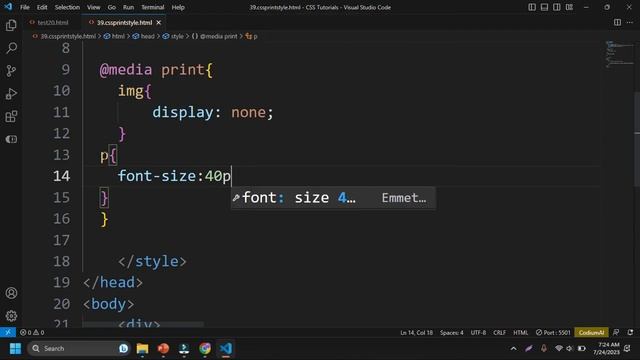This screenshot has width=640, height=360.
Task: Open the Search view in activity bar
Action: (x=11, y=48)
